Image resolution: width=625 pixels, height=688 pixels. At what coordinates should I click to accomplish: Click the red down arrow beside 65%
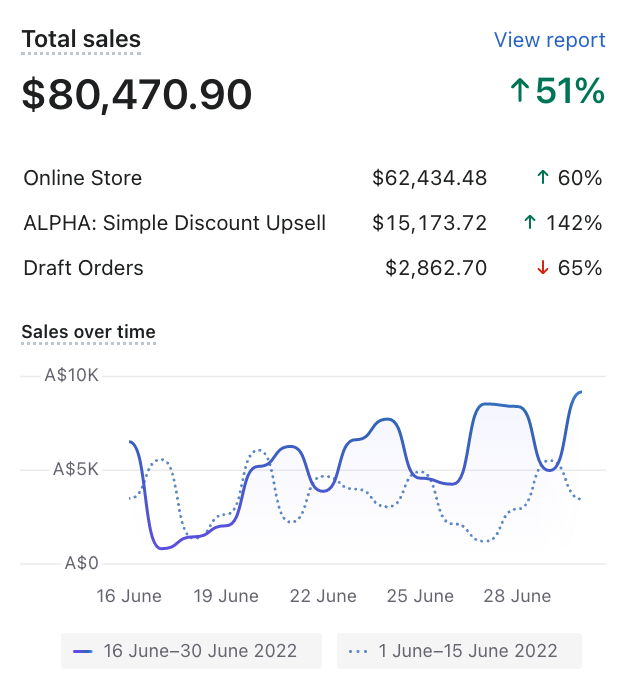pos(543,268)
